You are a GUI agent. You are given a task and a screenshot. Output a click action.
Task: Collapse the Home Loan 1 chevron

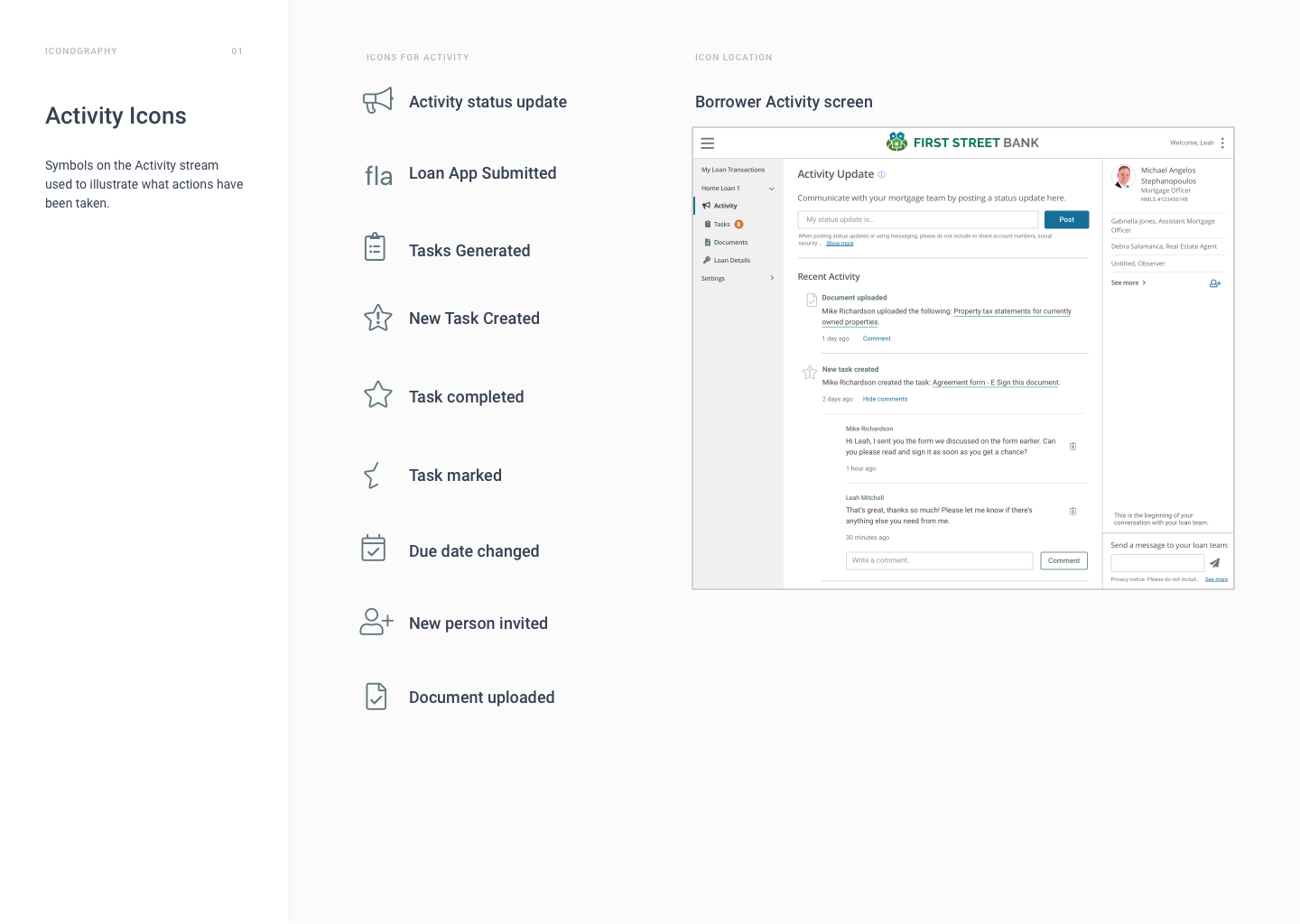(772, 189)
